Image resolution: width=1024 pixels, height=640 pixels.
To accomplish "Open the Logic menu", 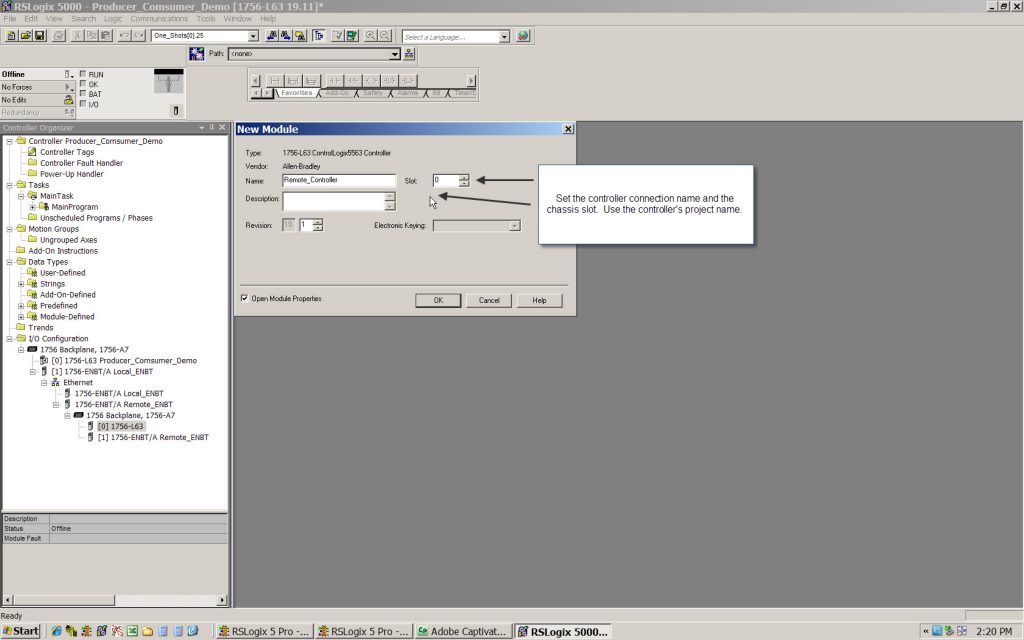I will coord(113,19).
